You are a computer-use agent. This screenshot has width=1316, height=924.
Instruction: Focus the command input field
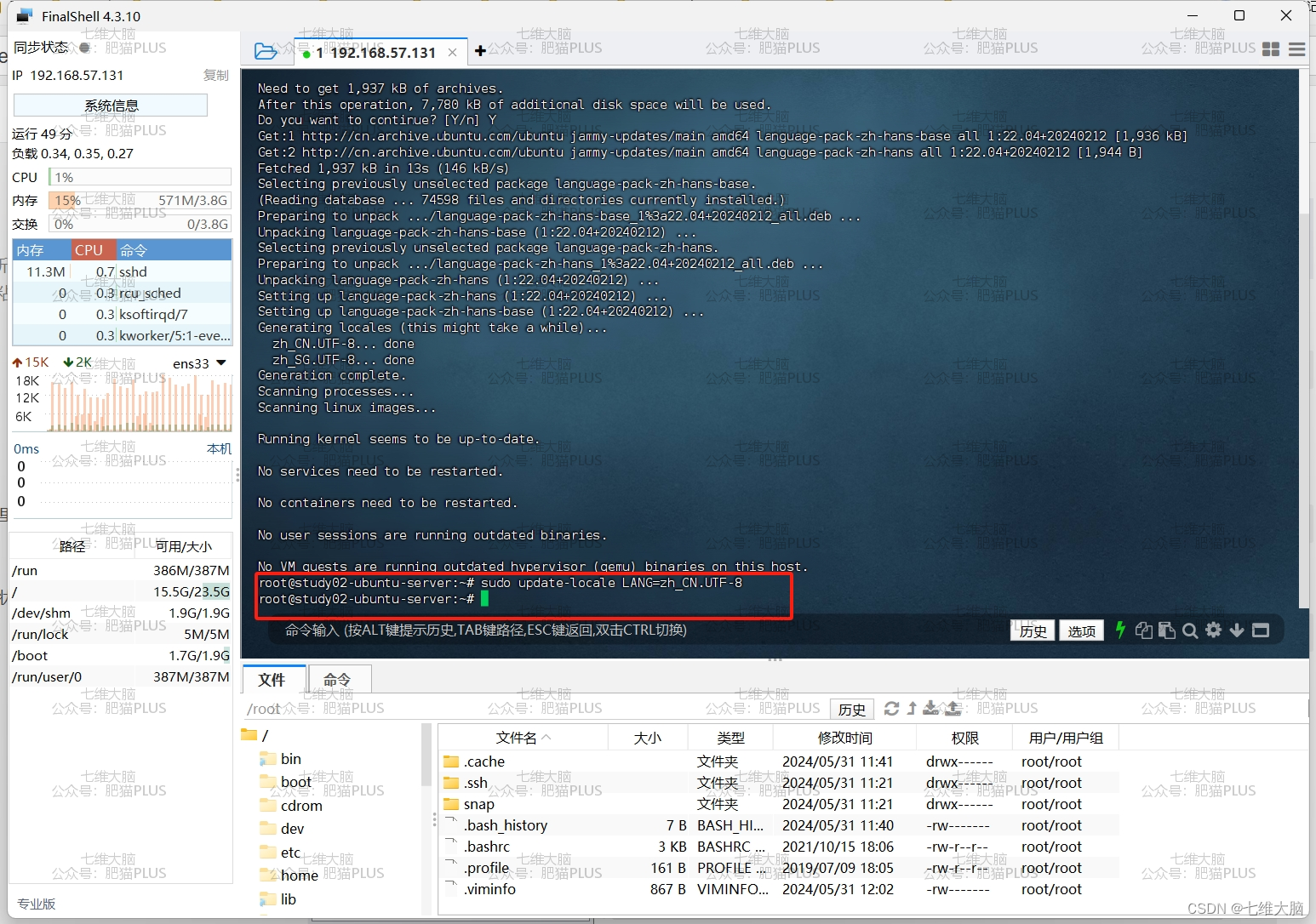point(638,630)
